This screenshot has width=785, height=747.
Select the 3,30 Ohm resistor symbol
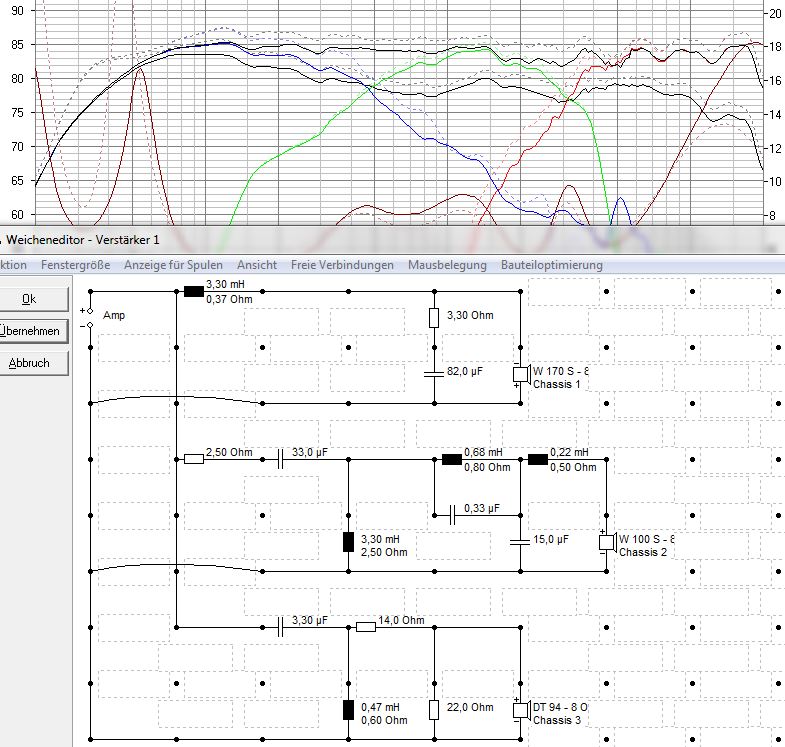pos(434,318)
